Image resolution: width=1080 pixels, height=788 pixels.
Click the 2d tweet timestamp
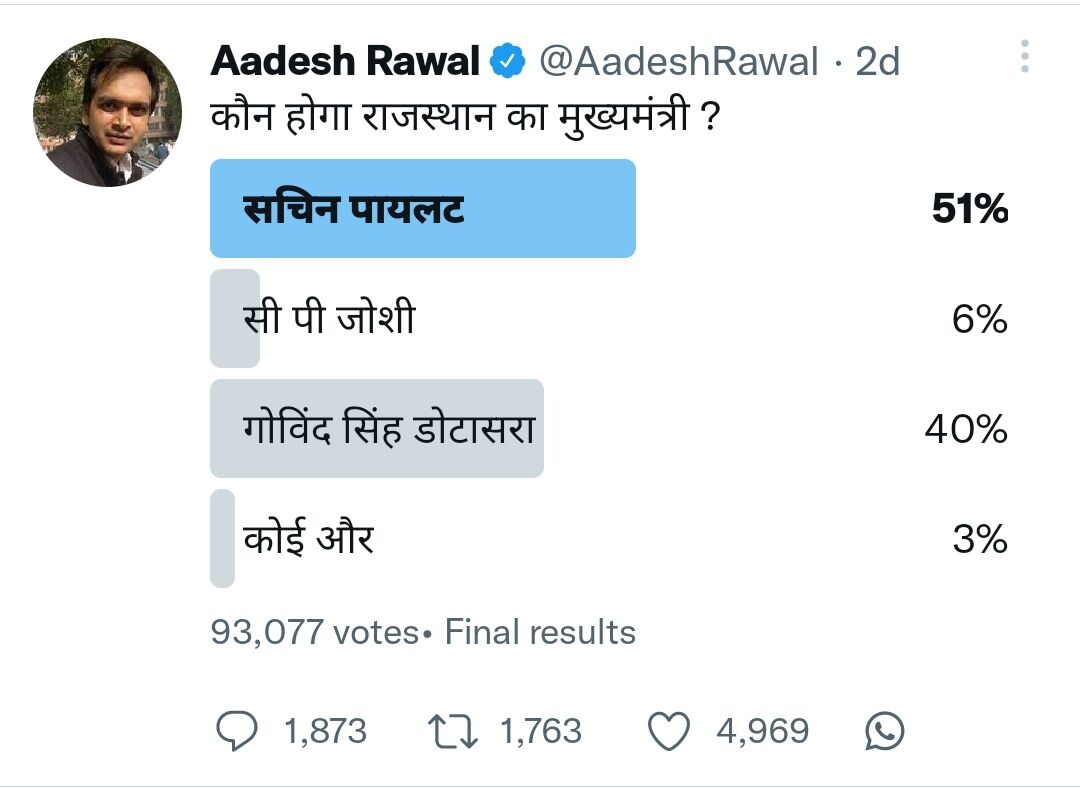tap(877, 62)
